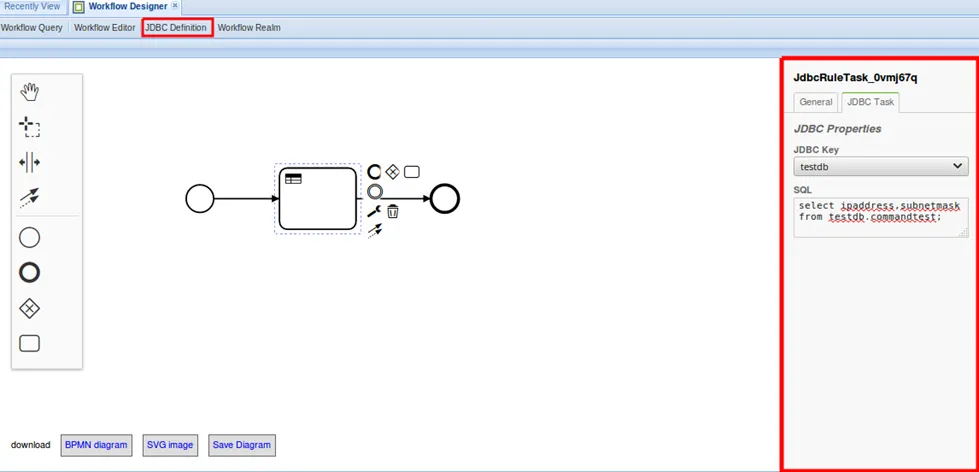Select the start event circle on canvas

(x=200, y=199)
